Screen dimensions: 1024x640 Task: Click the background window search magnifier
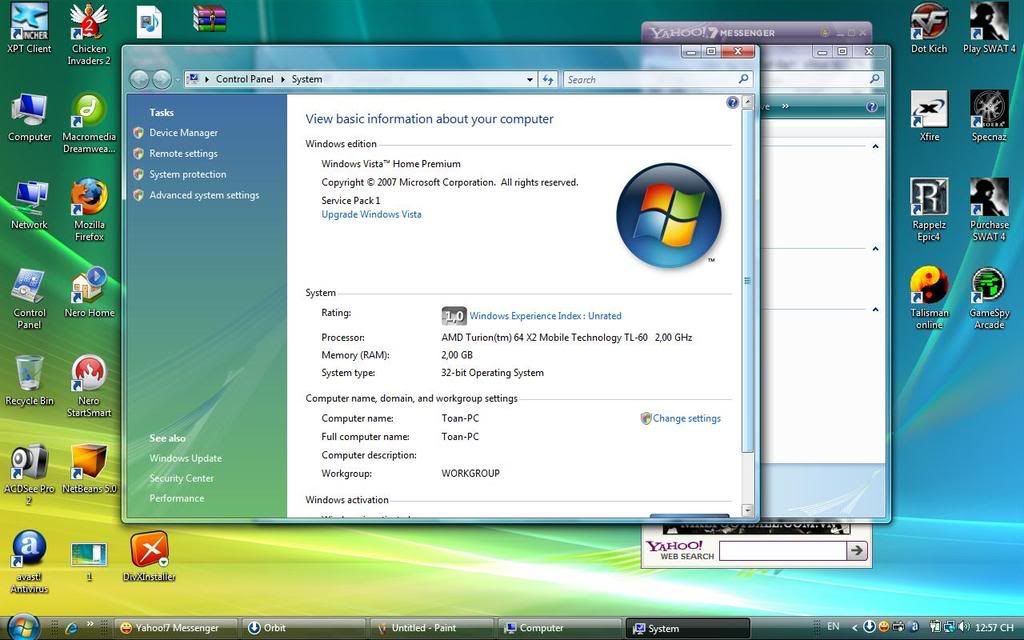coord(874,79)
